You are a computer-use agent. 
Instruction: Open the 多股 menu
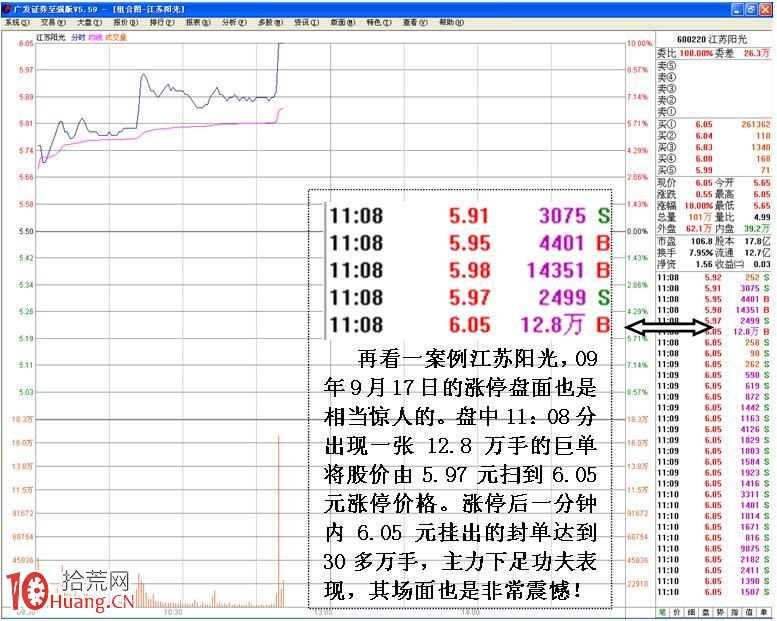coord(270,23)
